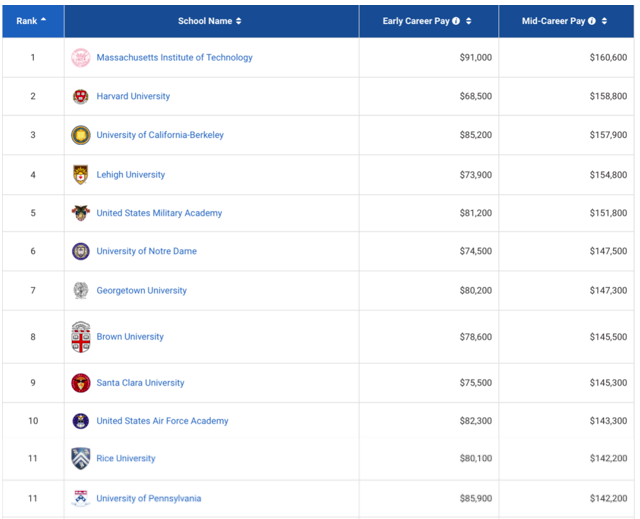Click the Massachusetts Institute of Technology logo

pos(81,58)
